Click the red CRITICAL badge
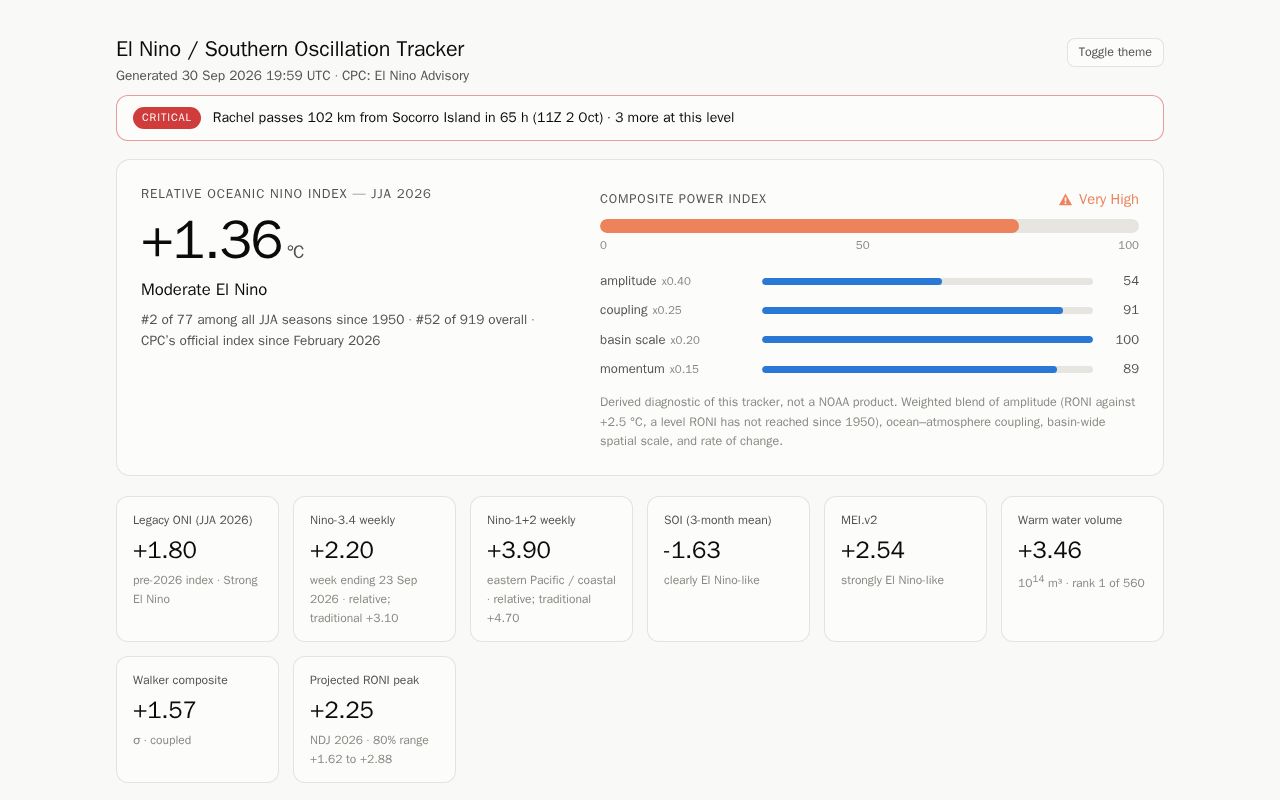The image size is (1280, 800). pos(167,118)
